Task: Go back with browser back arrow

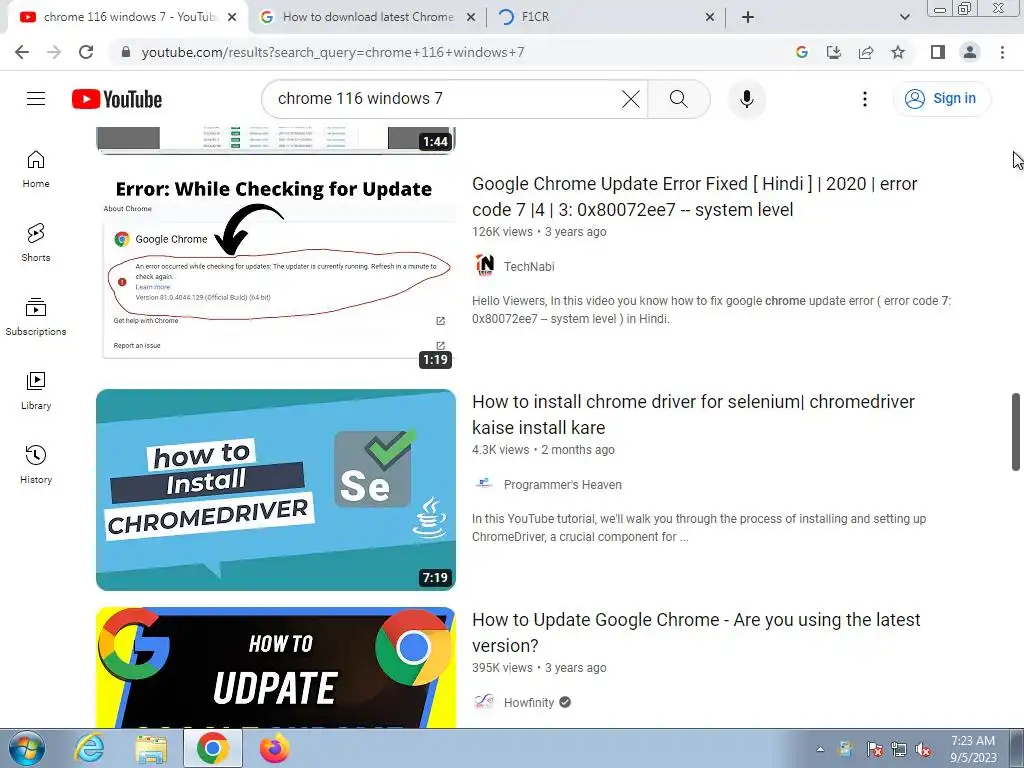Action: point(22,52)
